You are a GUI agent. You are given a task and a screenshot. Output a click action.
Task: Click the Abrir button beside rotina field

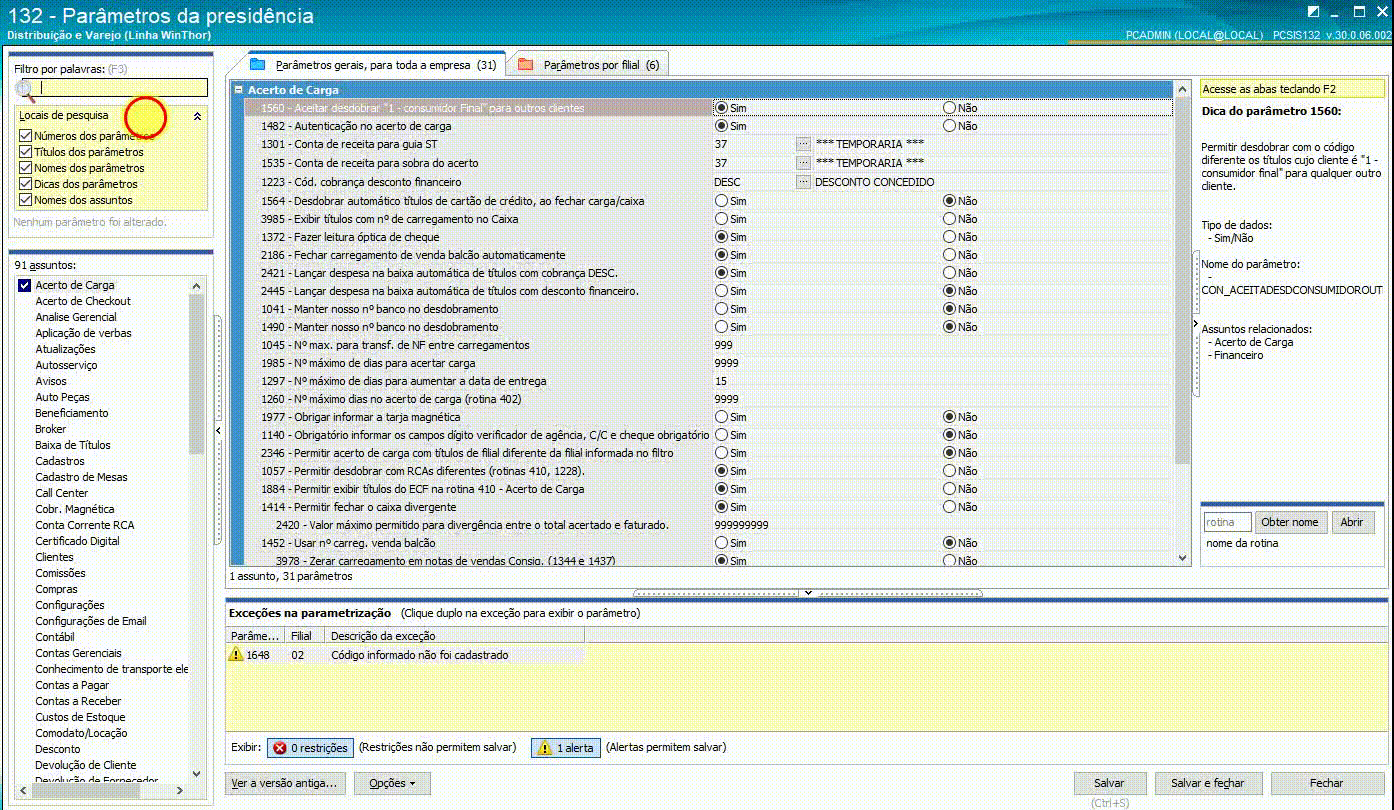pyautogui.click(x=1352, y=522)
